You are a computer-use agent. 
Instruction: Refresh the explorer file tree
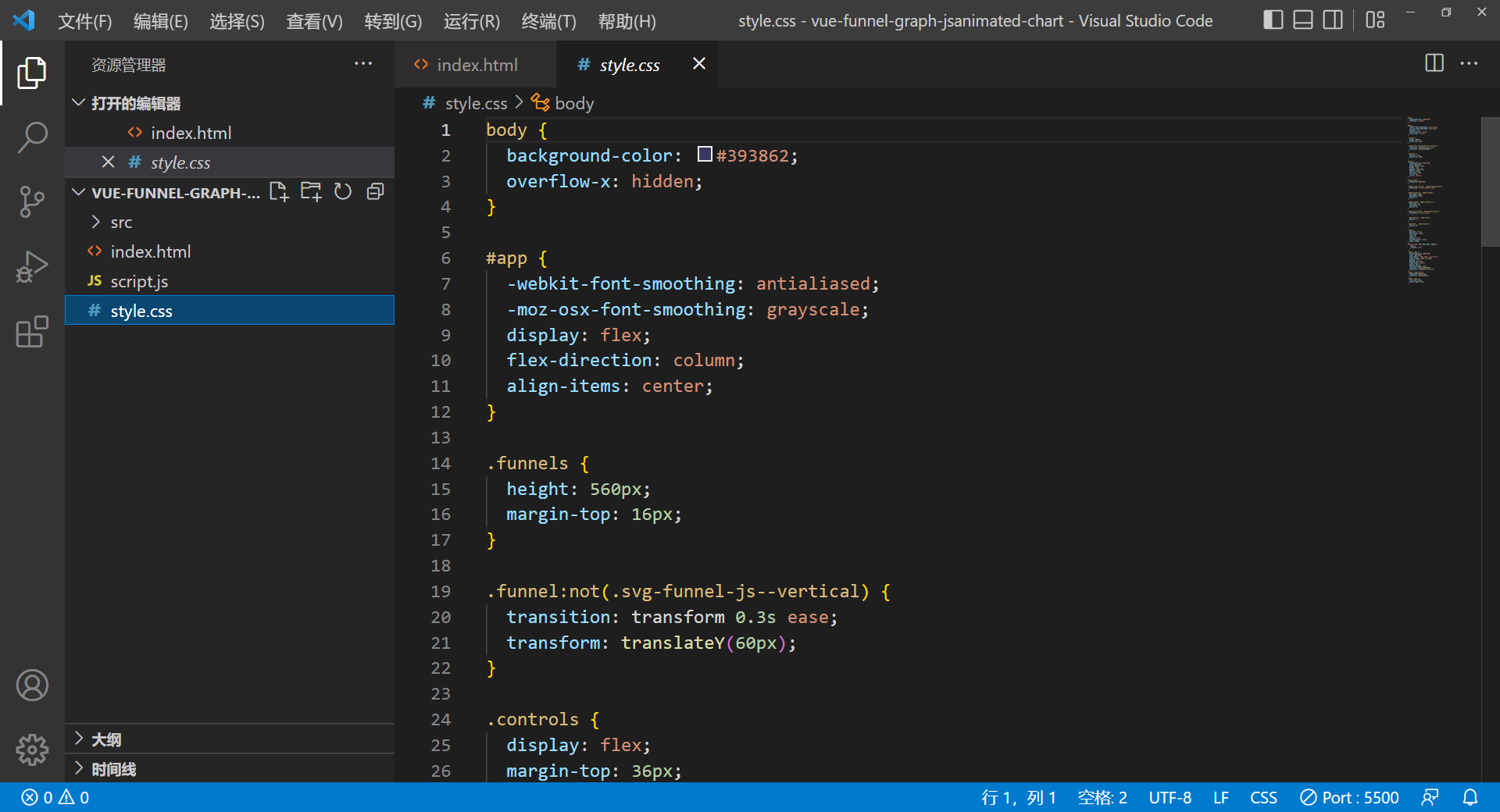(x=343, y=192)
